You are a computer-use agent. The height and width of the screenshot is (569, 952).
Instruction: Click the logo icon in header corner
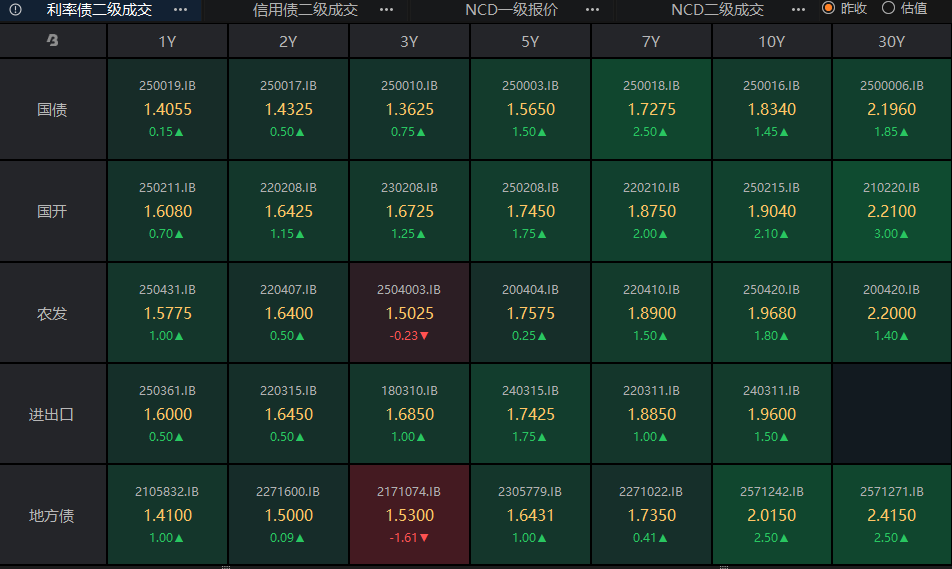tap(53, 41)
